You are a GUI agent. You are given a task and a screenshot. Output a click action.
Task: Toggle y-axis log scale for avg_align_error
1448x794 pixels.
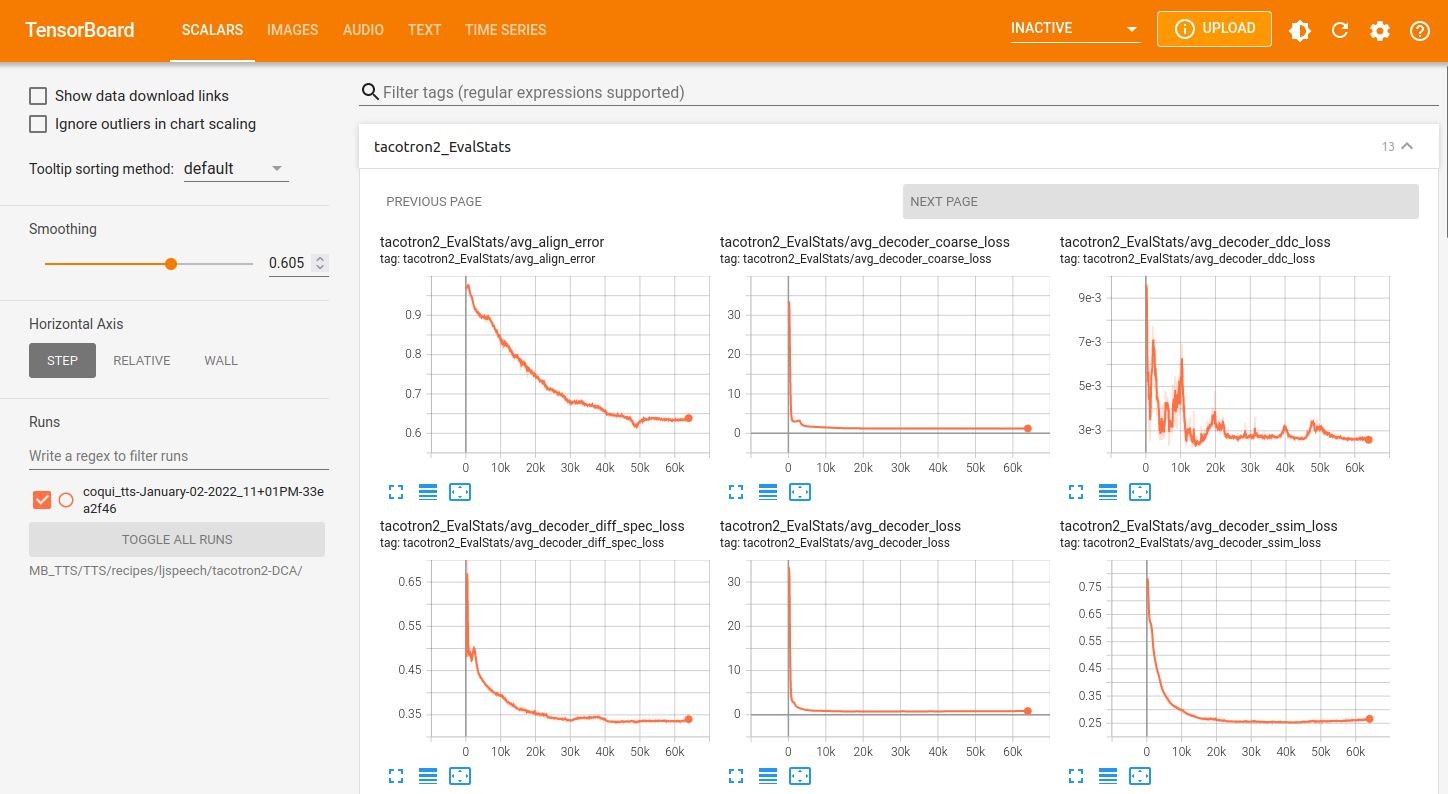[428, 491]
